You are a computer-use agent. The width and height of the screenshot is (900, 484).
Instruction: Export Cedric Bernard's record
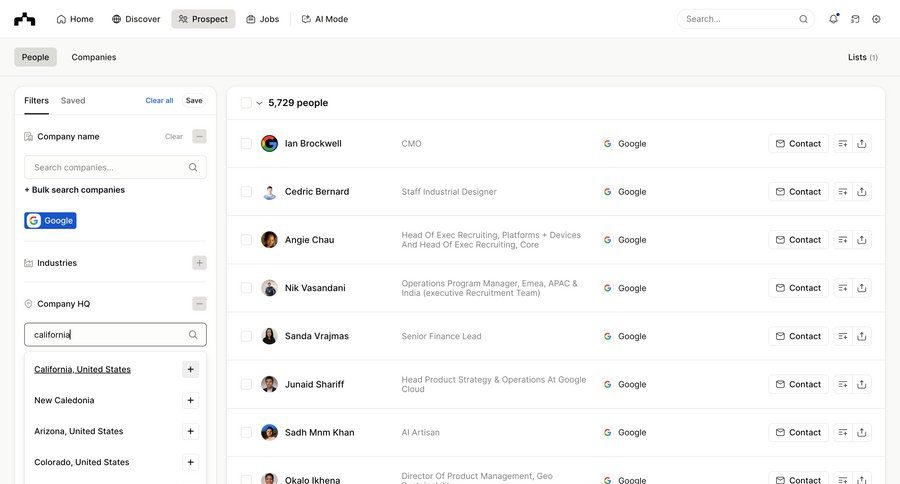(x=862, y=192)
